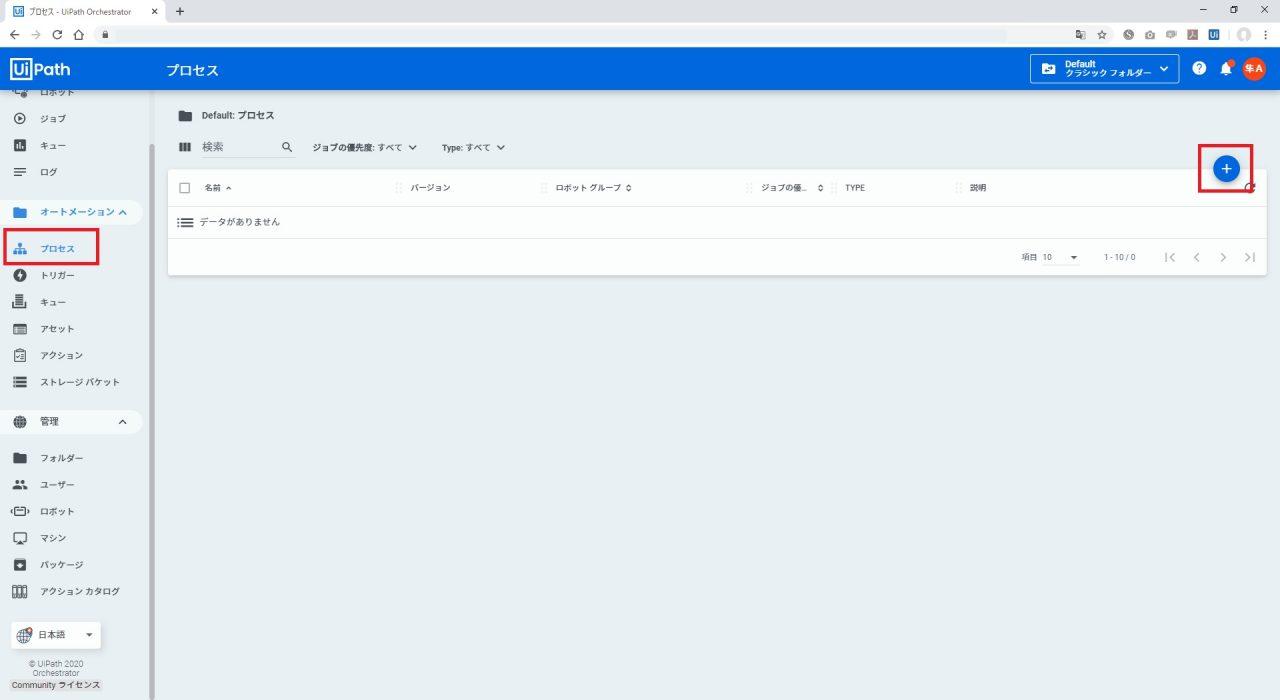Open the user avatar menu
Viewport: 1280px width, 700px height.
click(x=1254, y=69)
